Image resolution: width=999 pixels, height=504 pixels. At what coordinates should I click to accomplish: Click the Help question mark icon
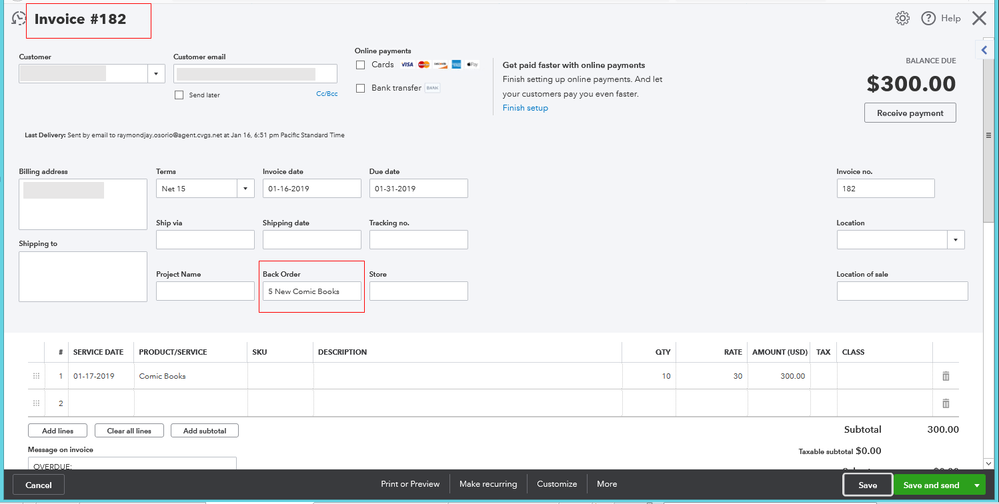click(928, 18)
